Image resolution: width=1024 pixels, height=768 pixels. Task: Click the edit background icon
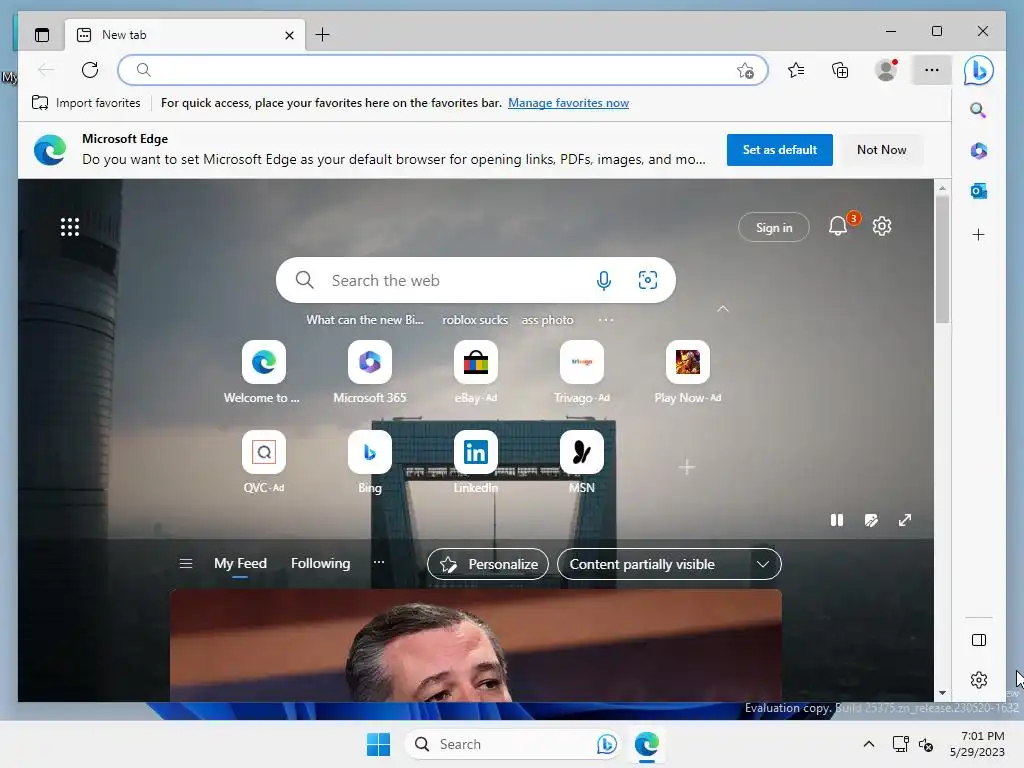pyautogui.click(x=871, y=520)
